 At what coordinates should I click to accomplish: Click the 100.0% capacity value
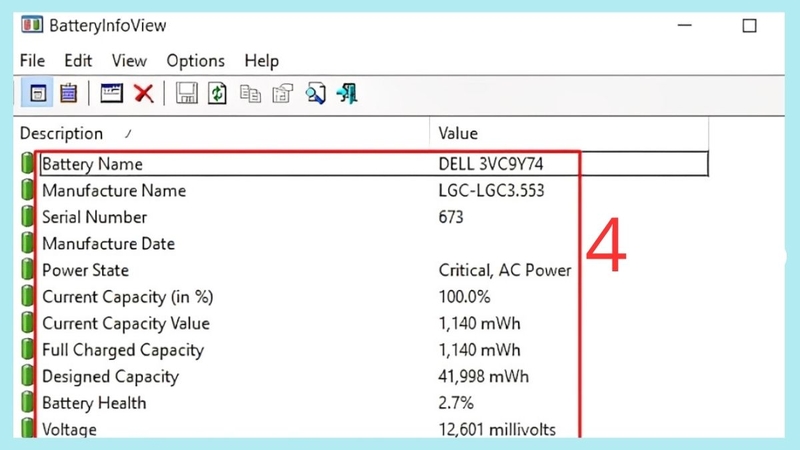point(464,296)
